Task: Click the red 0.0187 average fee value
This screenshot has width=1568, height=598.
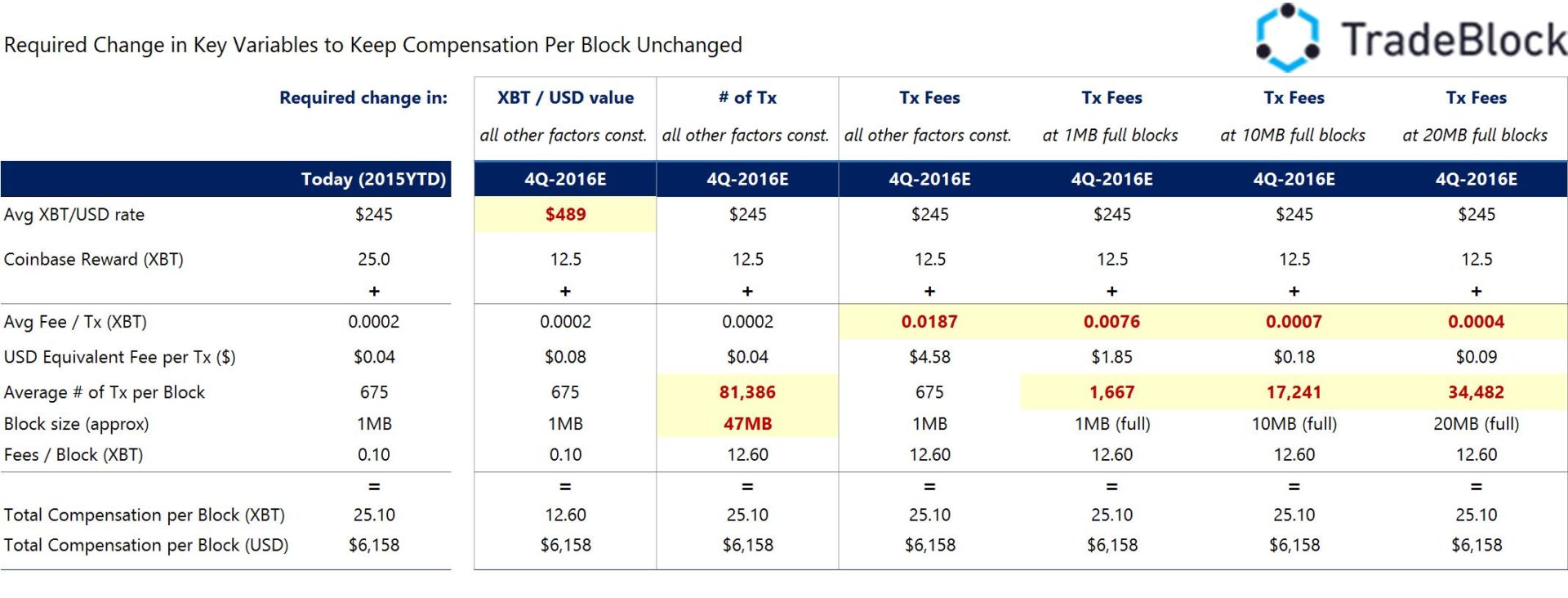Action: click(929, 322)
